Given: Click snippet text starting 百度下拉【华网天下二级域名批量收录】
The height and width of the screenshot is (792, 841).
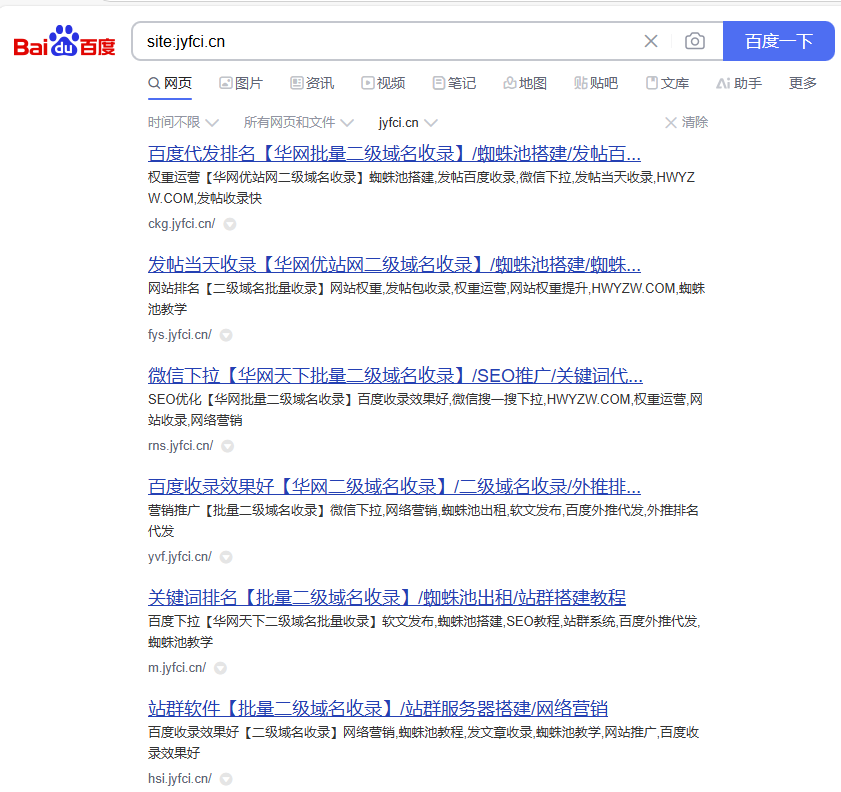Looking at the screenshot, I should click(424, 632).
